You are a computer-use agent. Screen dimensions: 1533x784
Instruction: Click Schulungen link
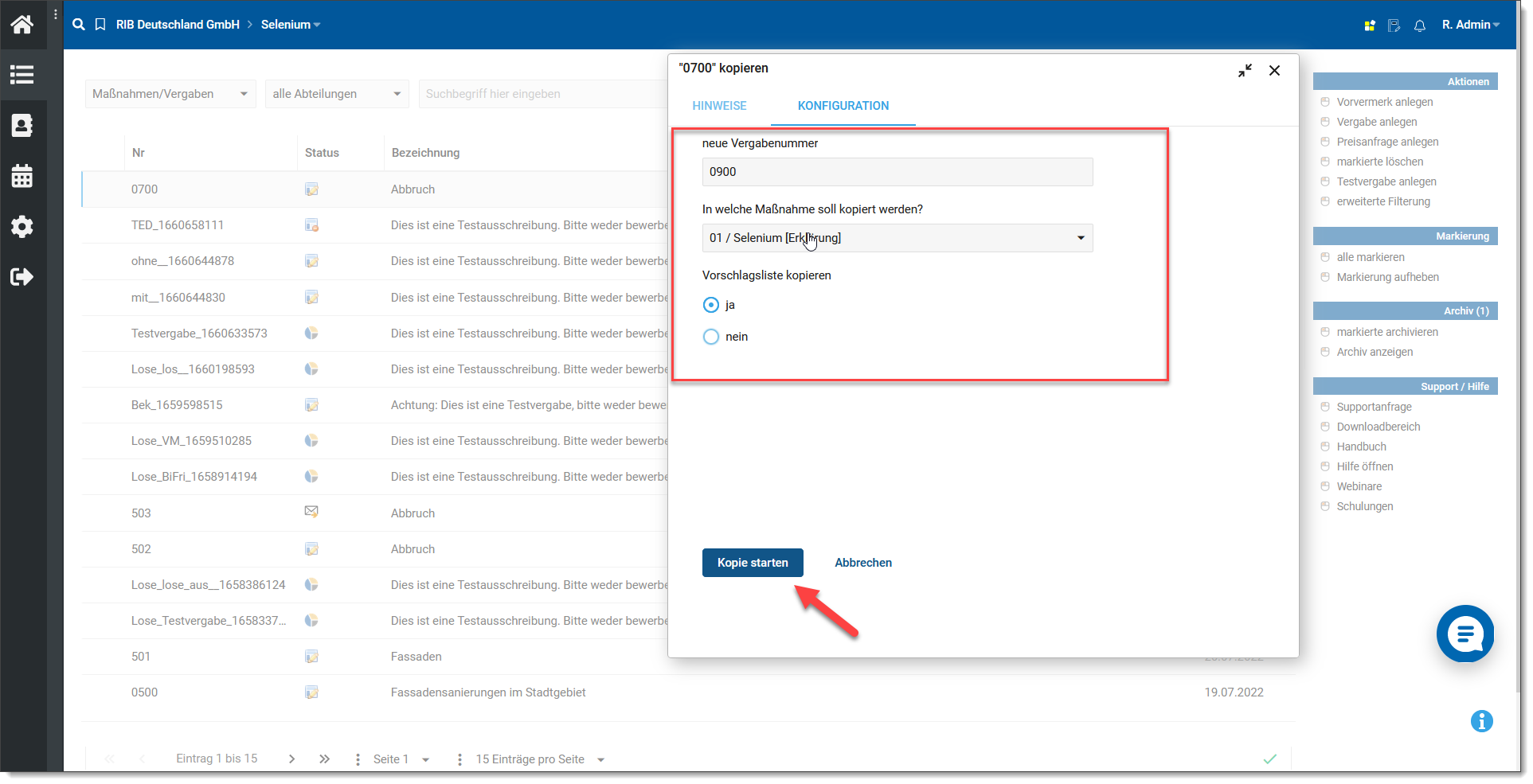(x=1365, y=506)
